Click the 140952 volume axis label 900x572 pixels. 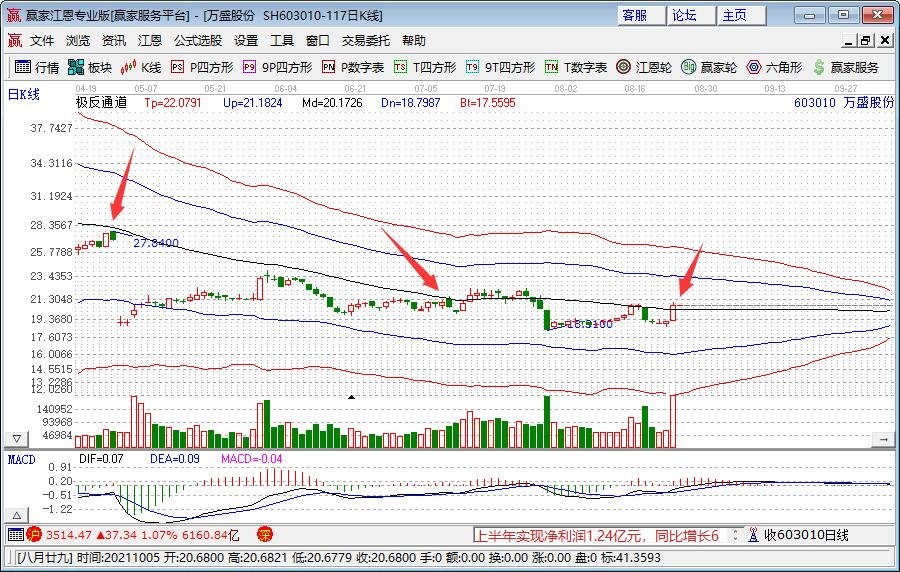point(55,409)
